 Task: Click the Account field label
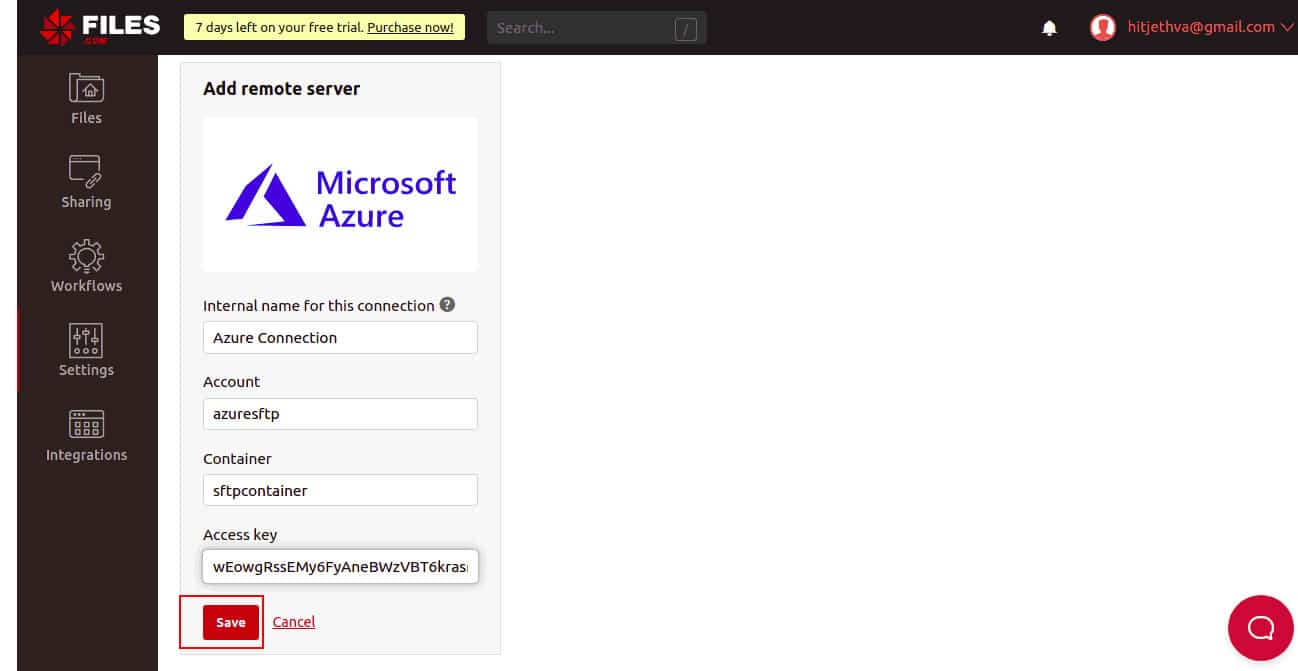click(231, 382)
